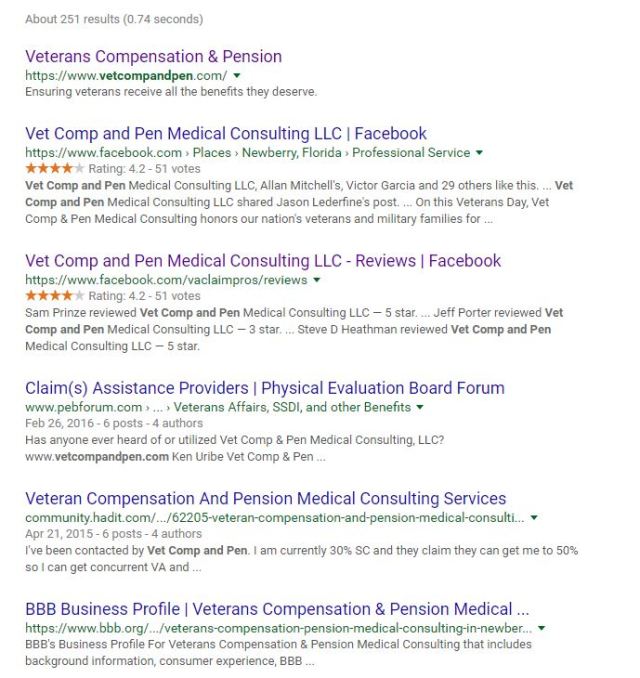Expand dropdown arrow beside community.hadit.com URL

(x=535, y=518)
